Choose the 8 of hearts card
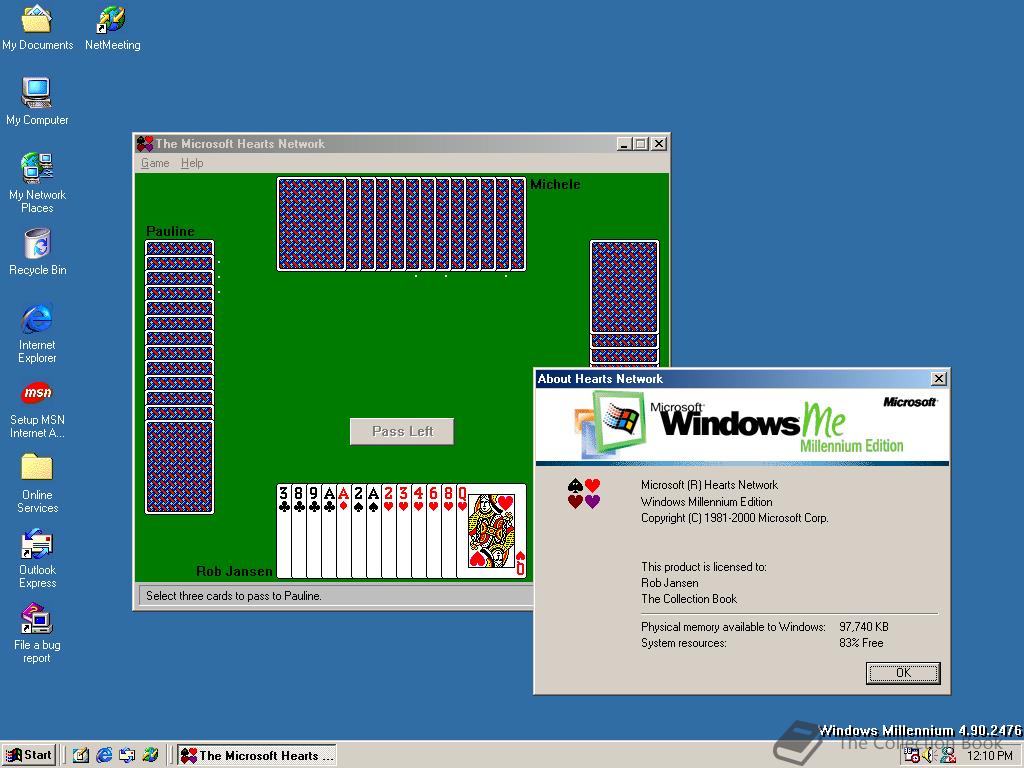The image size is (1024, 768). (x=449, y=530)
